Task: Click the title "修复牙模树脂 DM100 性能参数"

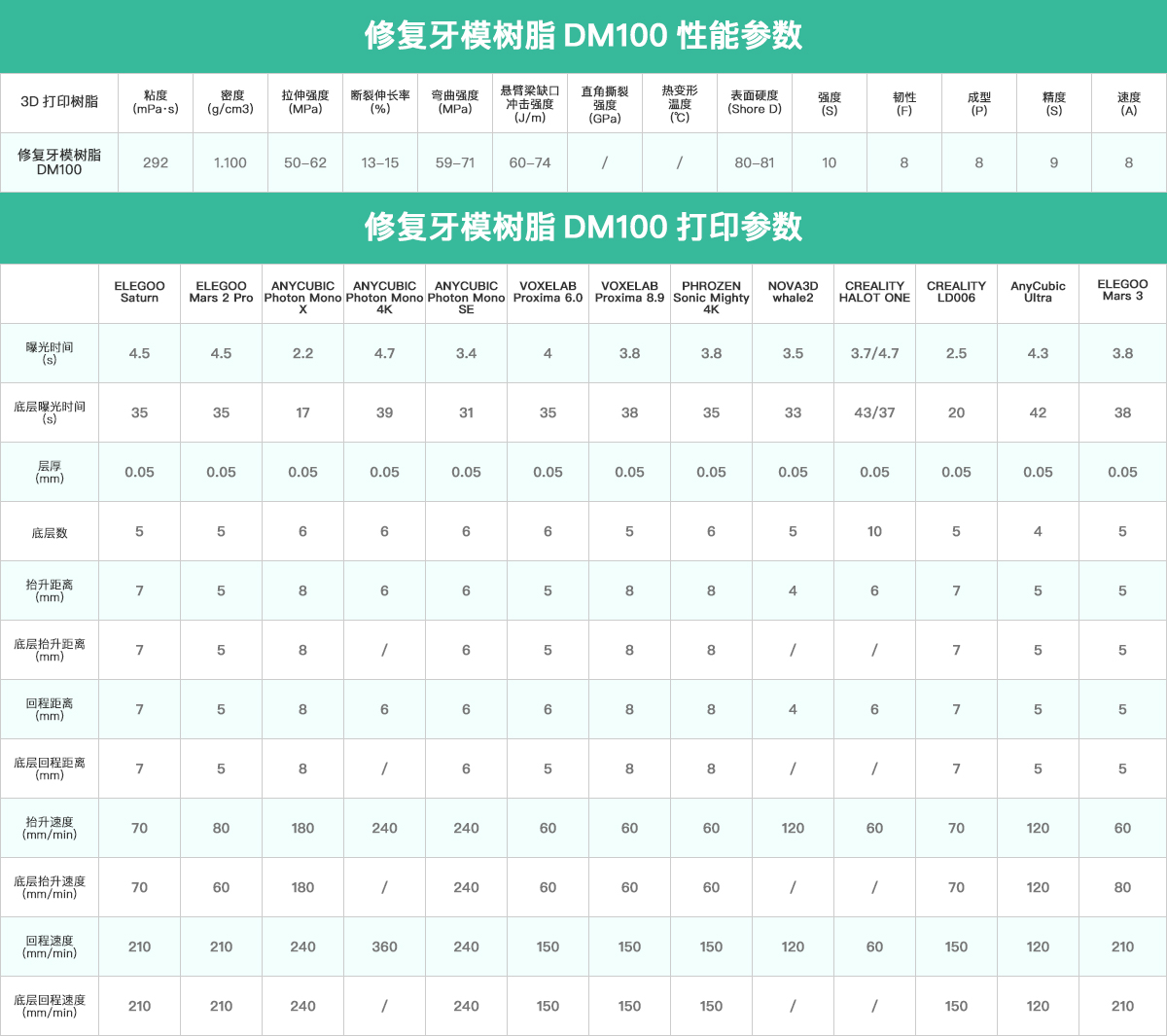Action: point(583,35)
